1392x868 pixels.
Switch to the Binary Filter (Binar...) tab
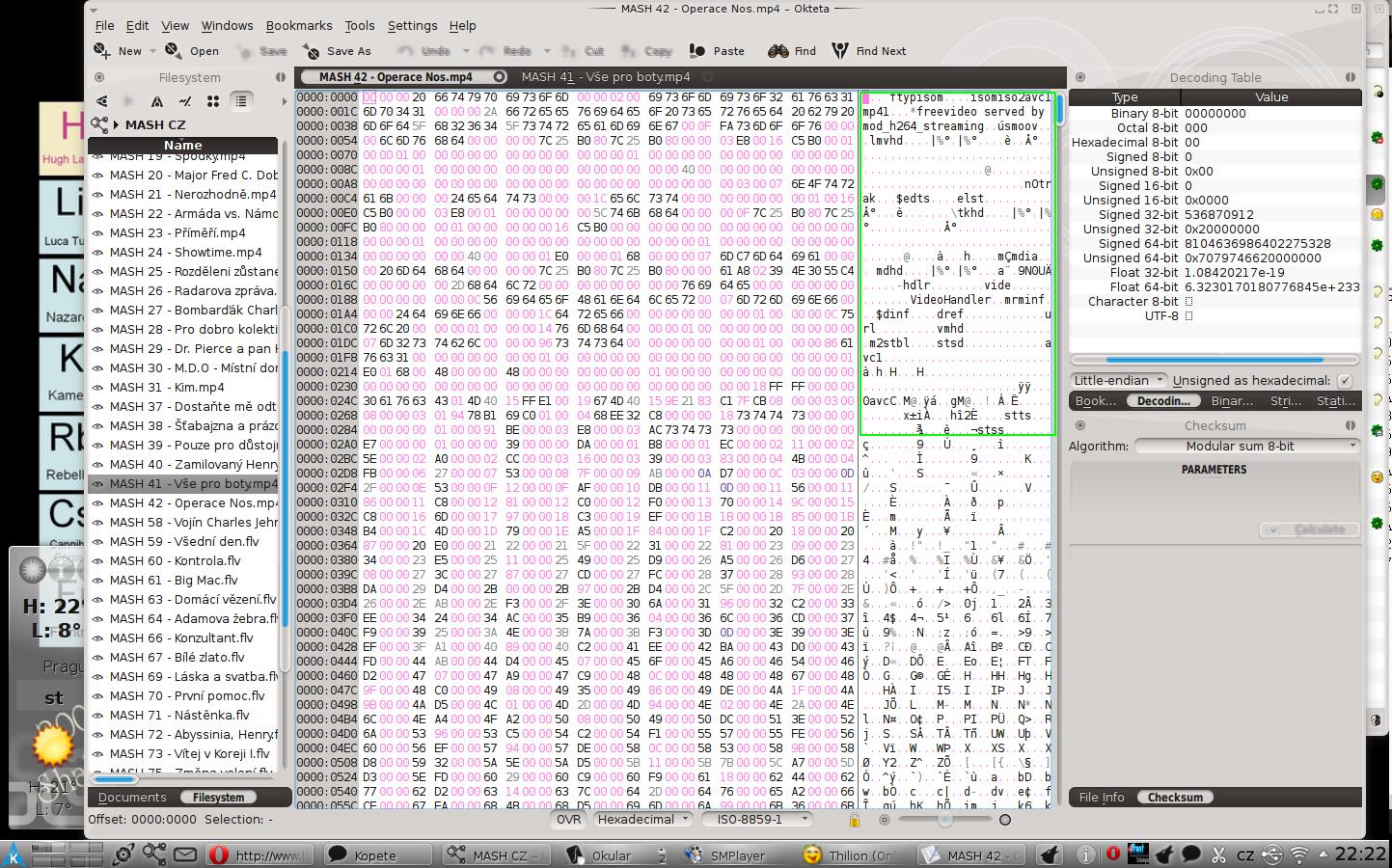pyautogui.click(x=1232, y=400)
